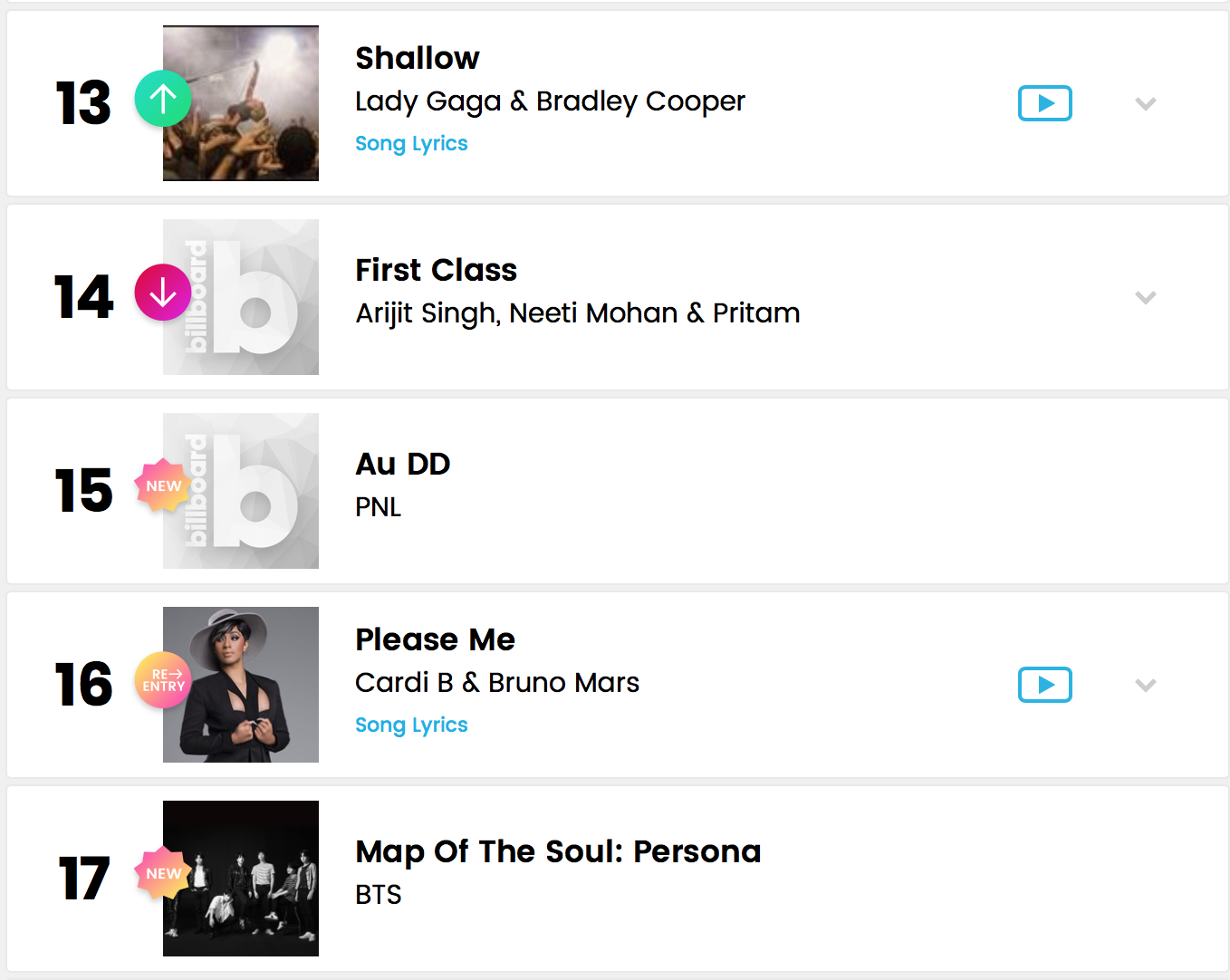Play the Shallow video preview
This screenshot has height=980, width=1230.
pyautogui.click(x=1044, y=103)
